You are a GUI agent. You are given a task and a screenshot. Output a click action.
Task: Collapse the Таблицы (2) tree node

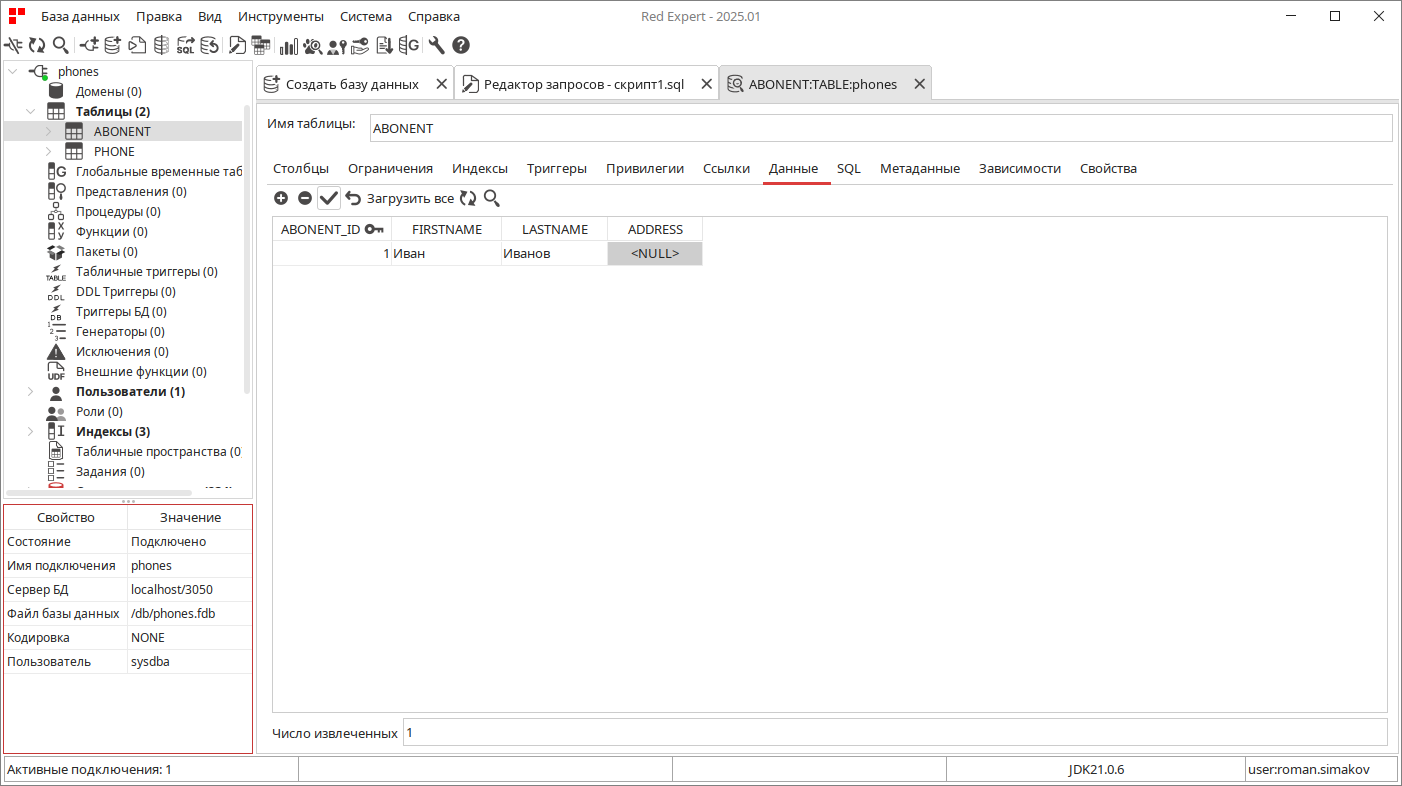click(30, 111)
